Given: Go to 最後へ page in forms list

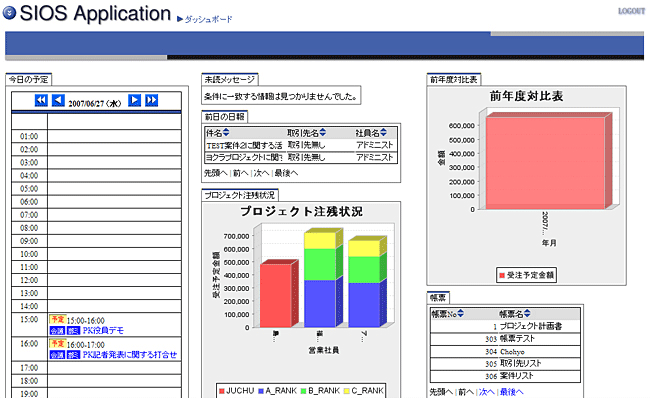Looking at the screenshot, I should click(x=512, y=392).
